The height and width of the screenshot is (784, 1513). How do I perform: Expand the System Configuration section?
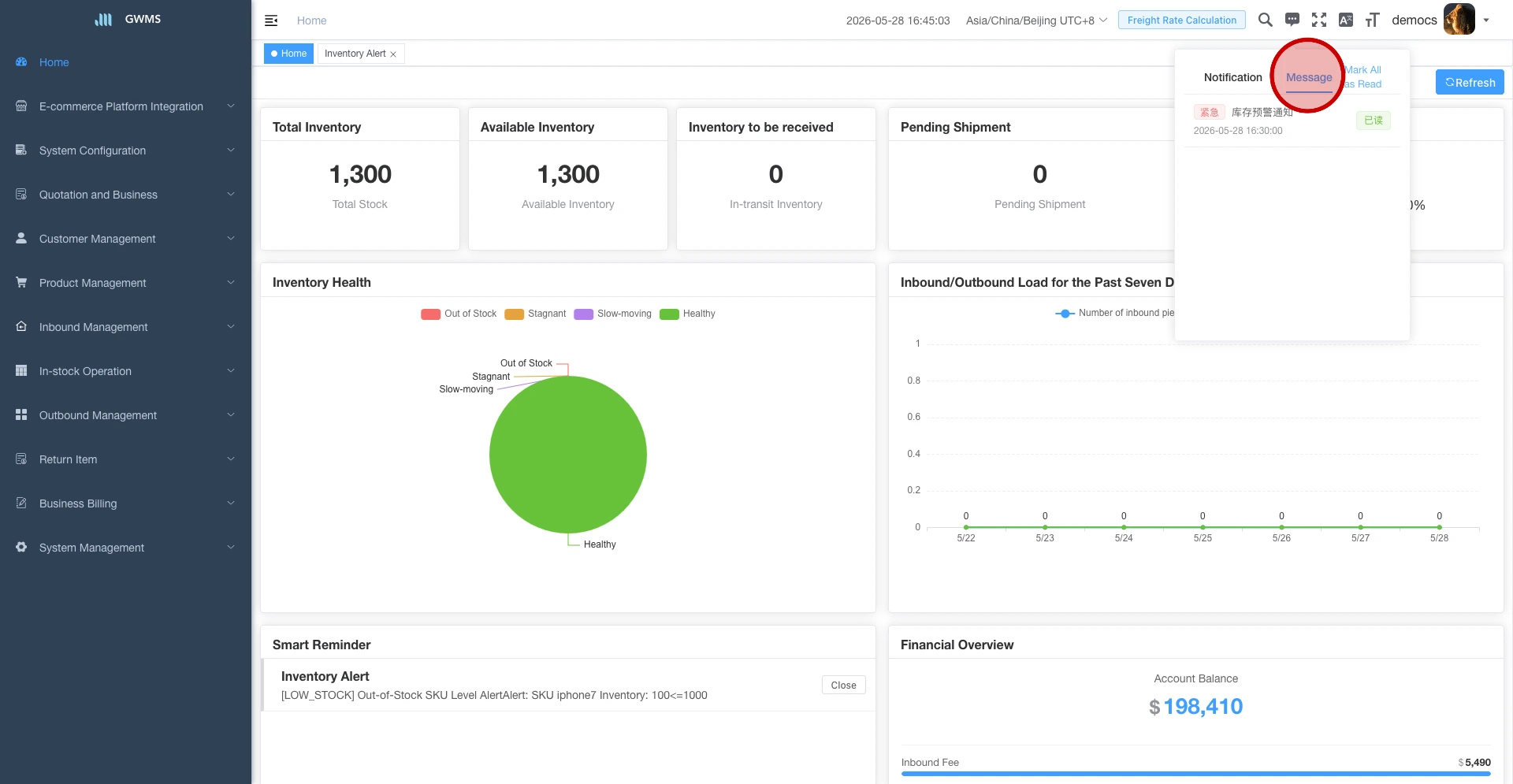pyautogui.click(x=126, y=150)
